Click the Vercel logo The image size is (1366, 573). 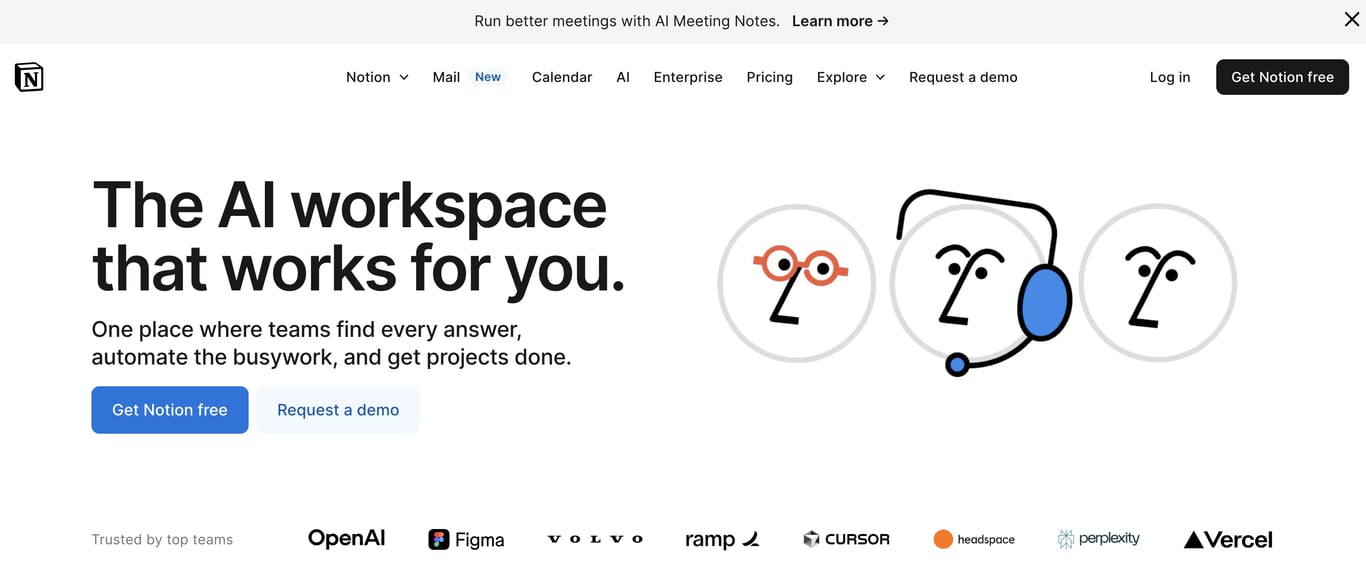[1228, 539]
